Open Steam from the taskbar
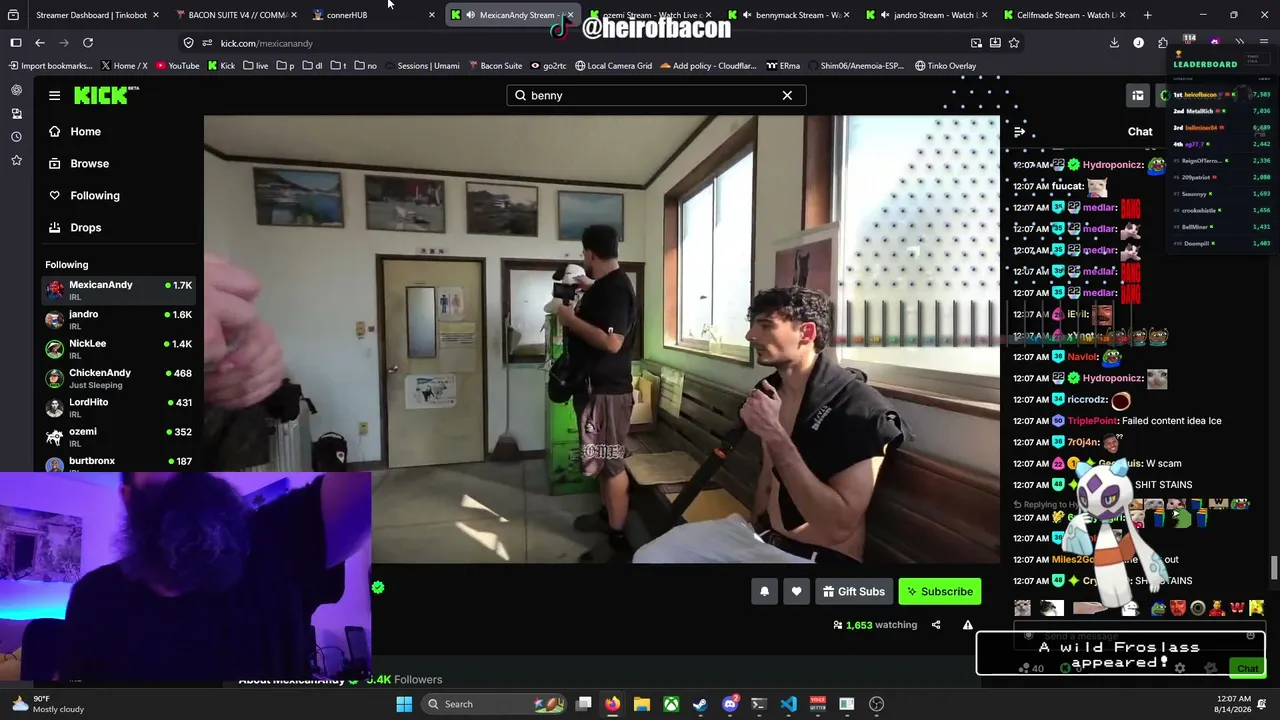1280x720 pixels. 700,704
